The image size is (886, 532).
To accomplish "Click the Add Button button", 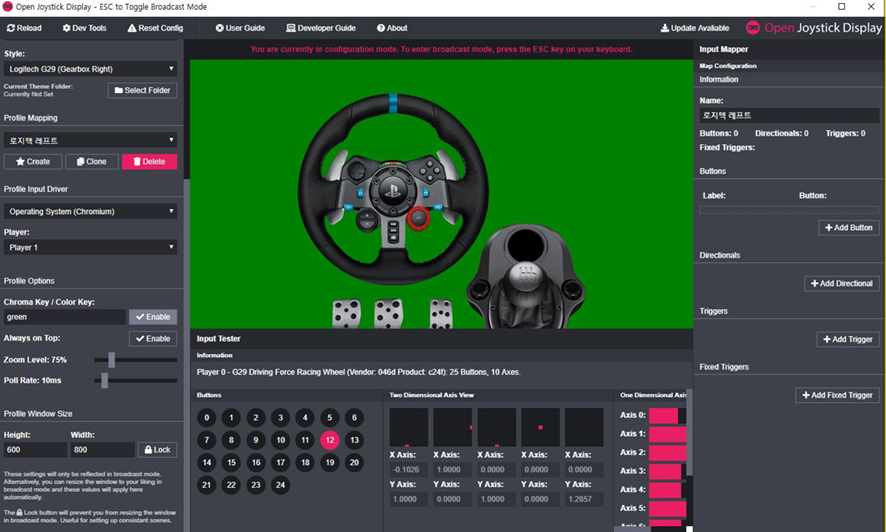I will tap(849, 228).
